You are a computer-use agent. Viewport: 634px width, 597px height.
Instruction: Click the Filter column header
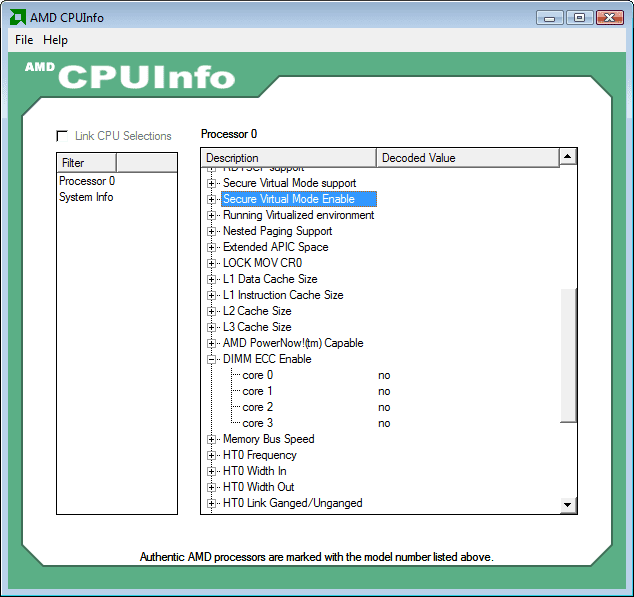click(x=87, y=163)
